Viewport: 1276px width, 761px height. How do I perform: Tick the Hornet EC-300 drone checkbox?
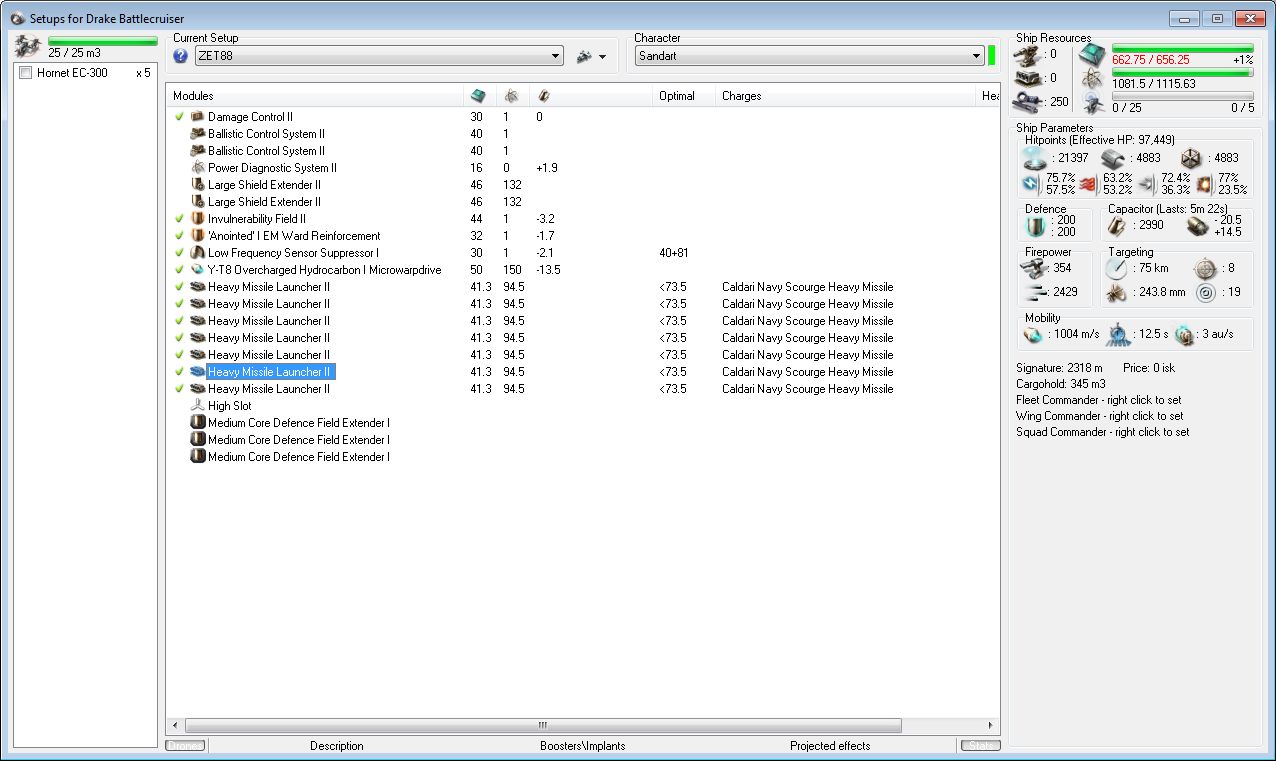tap(26, 73)
